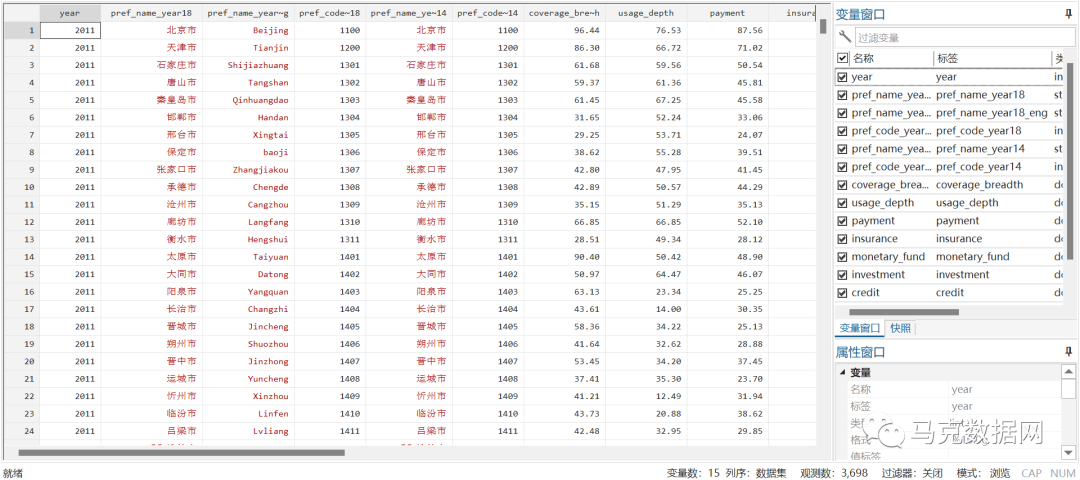Select the 87.56 payment cell
This screenshot has width=1080, height=480.
pos(727,30)
